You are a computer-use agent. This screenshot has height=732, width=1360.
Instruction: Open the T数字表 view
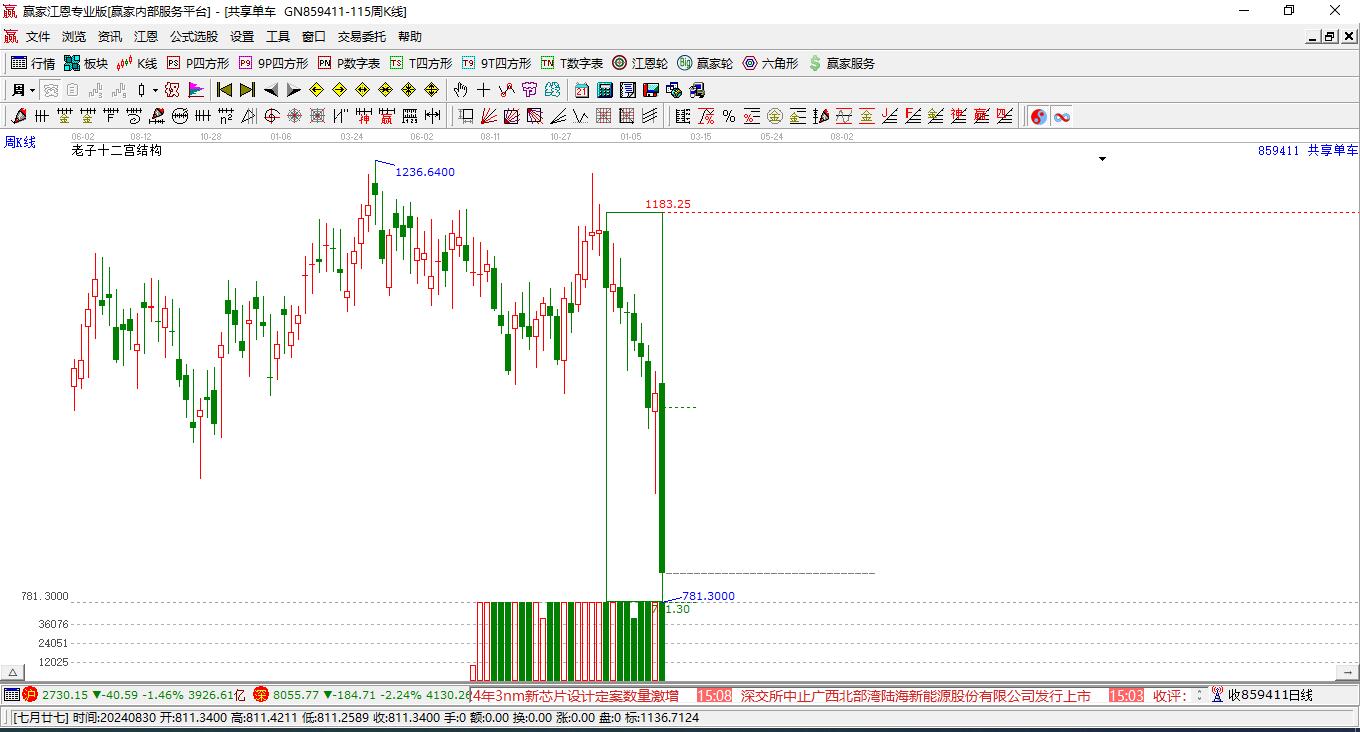[571, 63]
